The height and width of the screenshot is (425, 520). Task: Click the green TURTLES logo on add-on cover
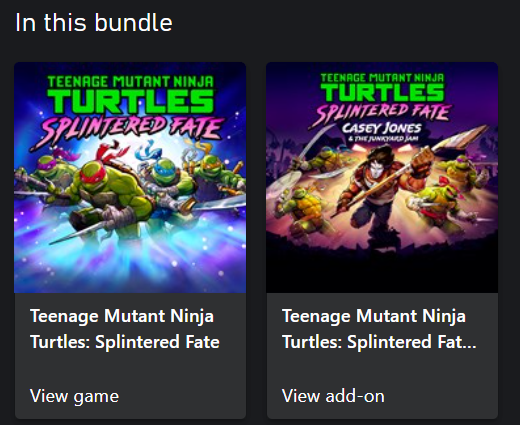(x=383, y=92)
